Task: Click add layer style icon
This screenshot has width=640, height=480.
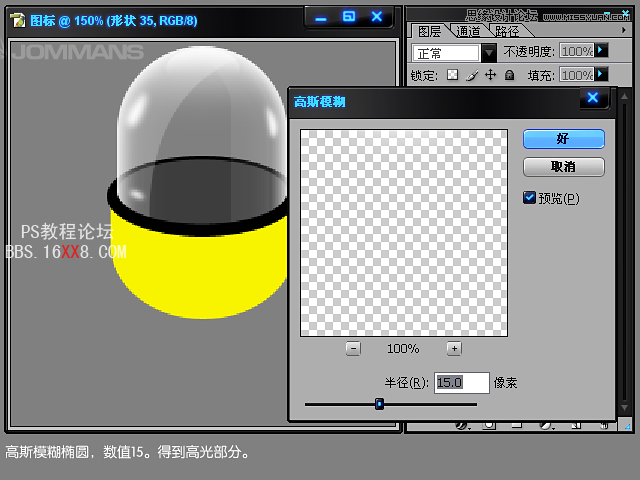Action: point(463,425)
